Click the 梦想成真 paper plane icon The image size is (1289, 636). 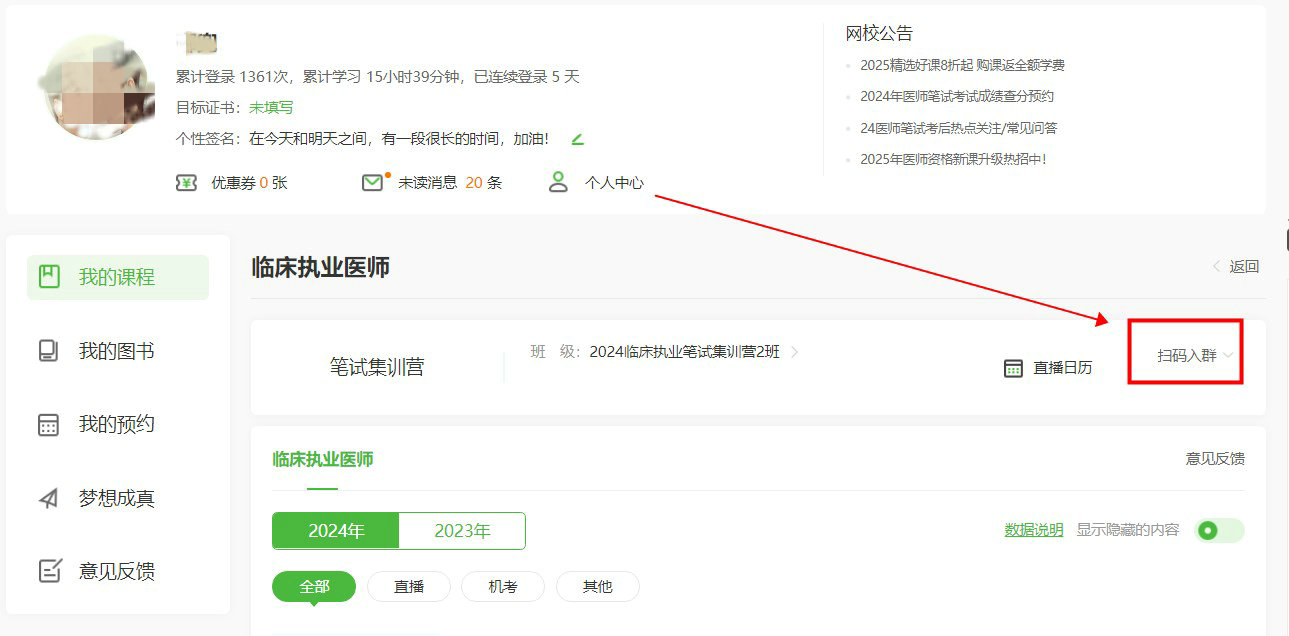(x=48, y=498)
